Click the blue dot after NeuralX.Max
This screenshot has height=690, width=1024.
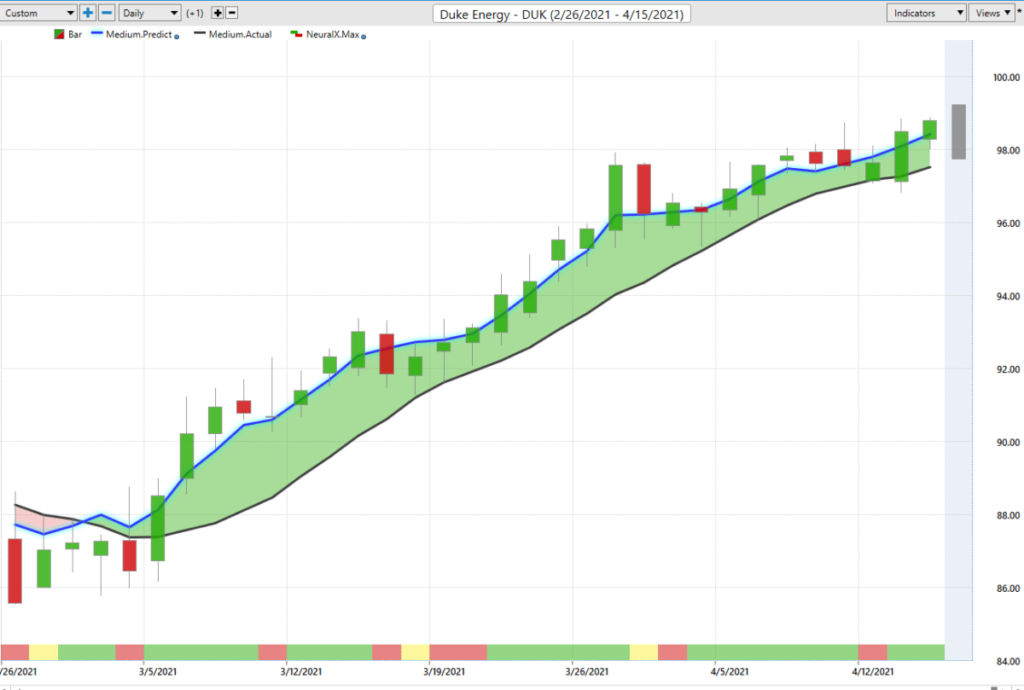(364, 37)
